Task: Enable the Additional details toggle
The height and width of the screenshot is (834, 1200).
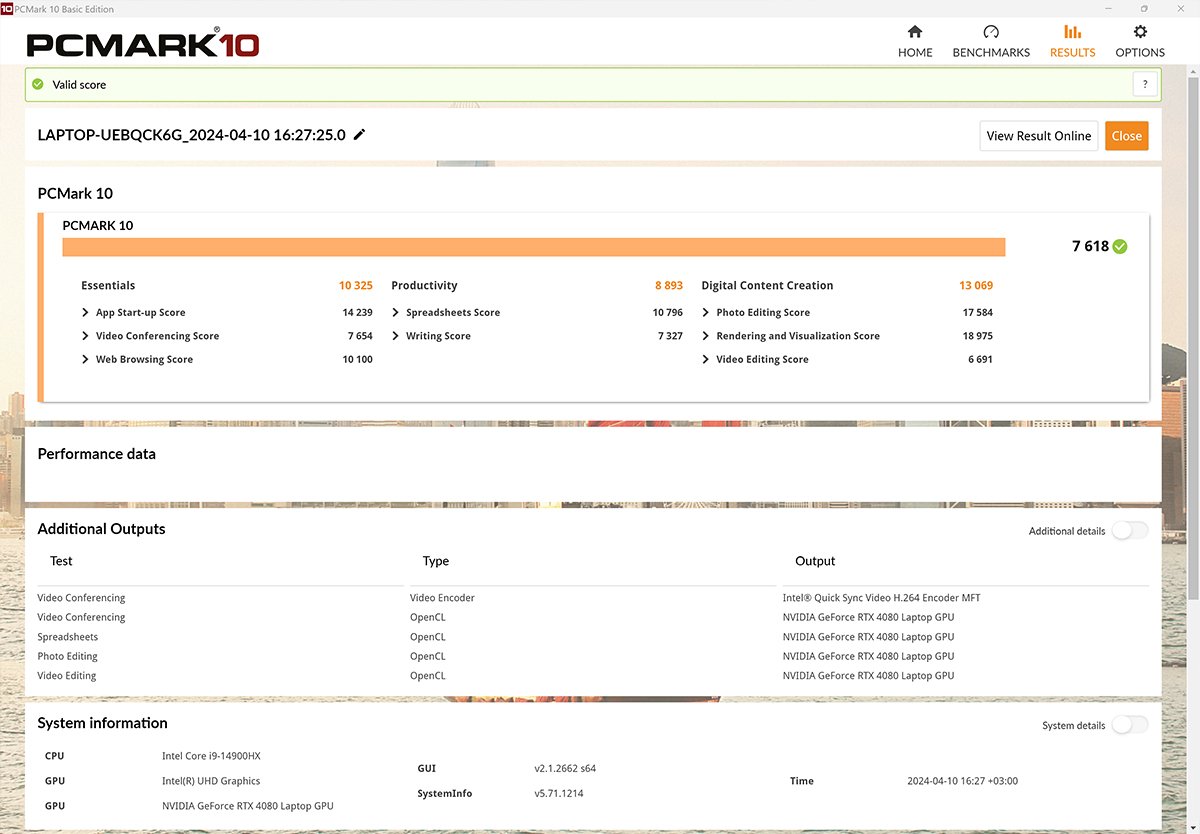Action: point(1129,531)
